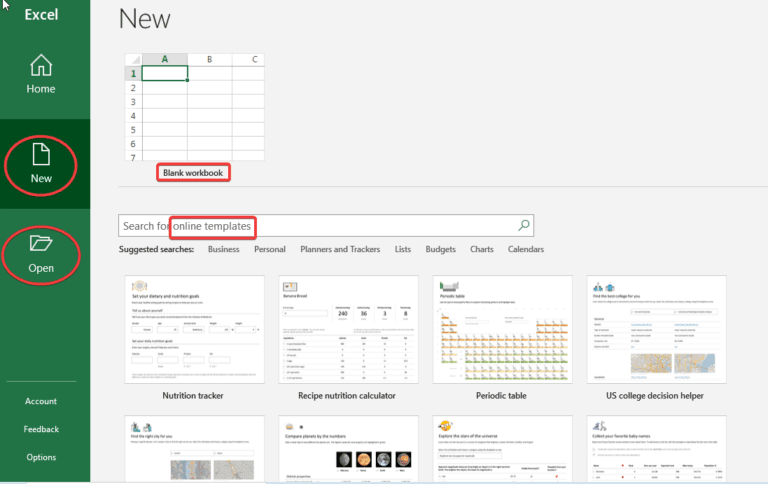
Task: Open the Nutrition tracker template thumbnail
Action: 194,329
